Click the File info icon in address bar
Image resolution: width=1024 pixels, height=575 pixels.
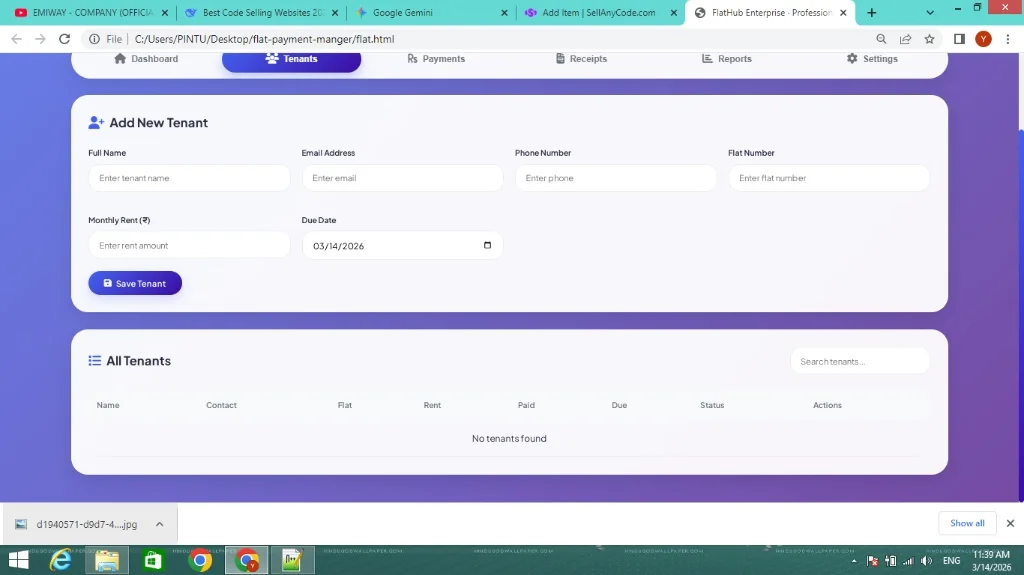click(x=95, y=39)
